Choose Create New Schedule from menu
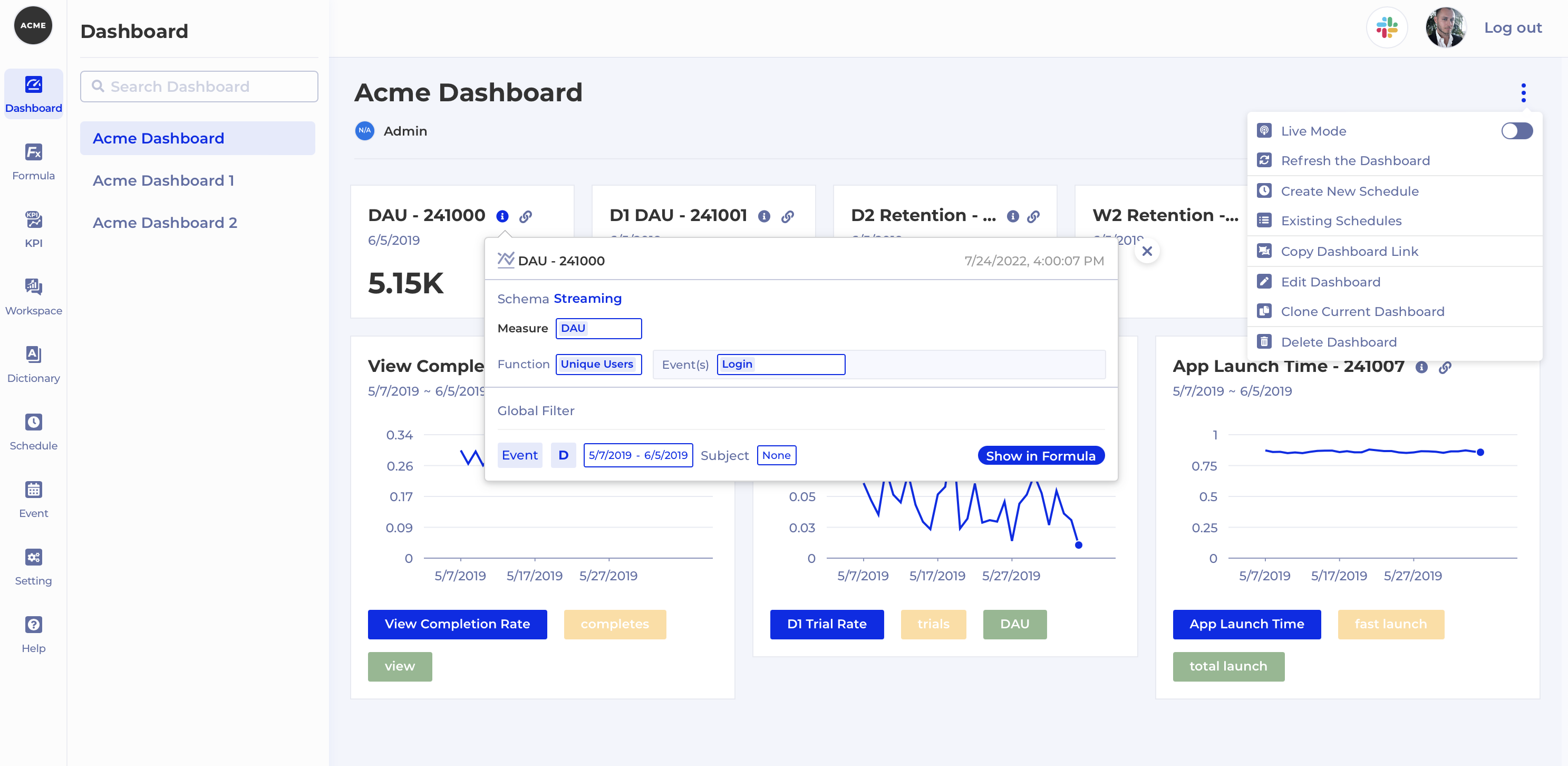The height and width of the screenshot is (766, 1568). point(1349,191)
